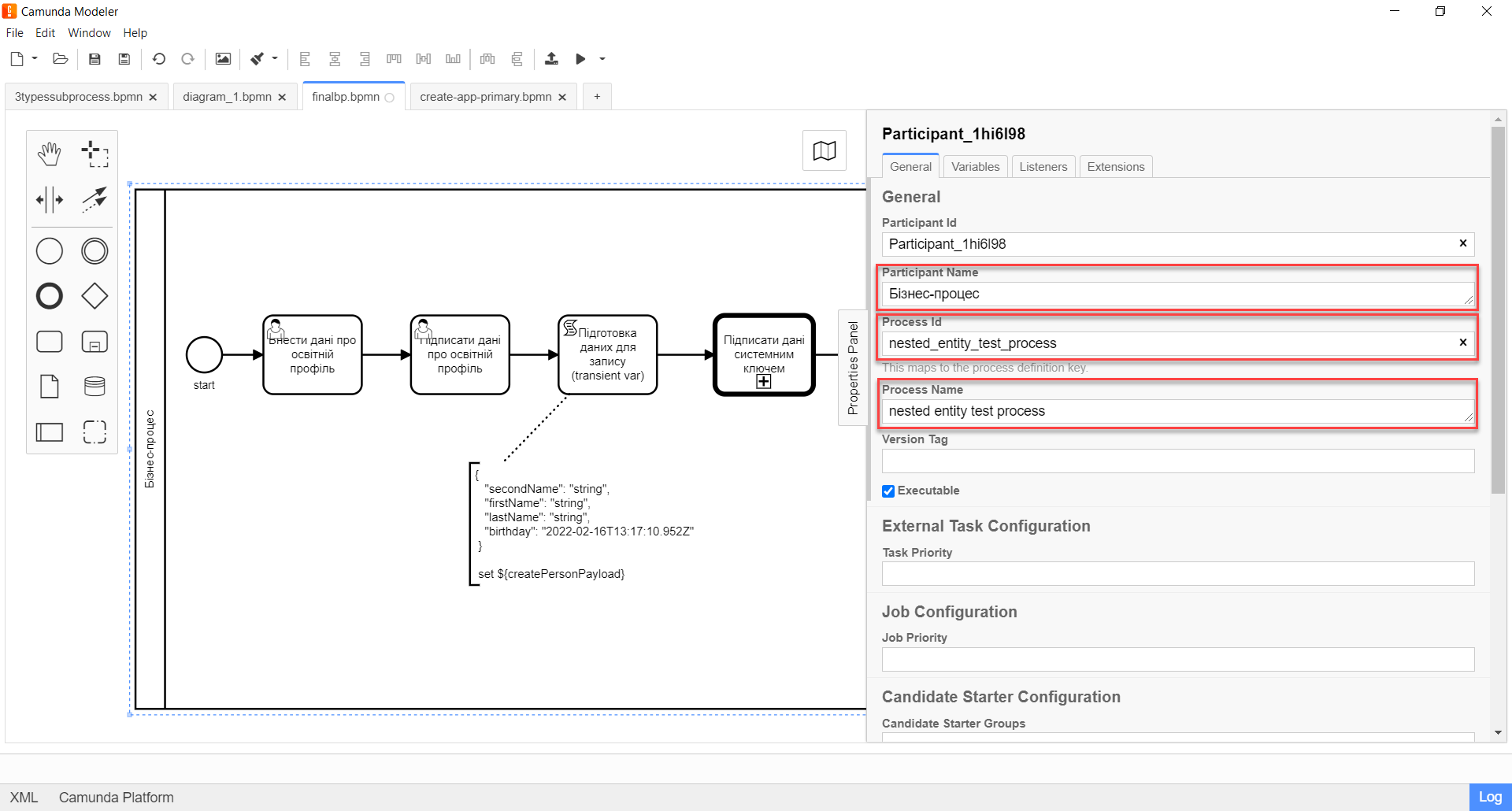Create a data store reference
The image size is (1512, 811).
click(94, 387)
